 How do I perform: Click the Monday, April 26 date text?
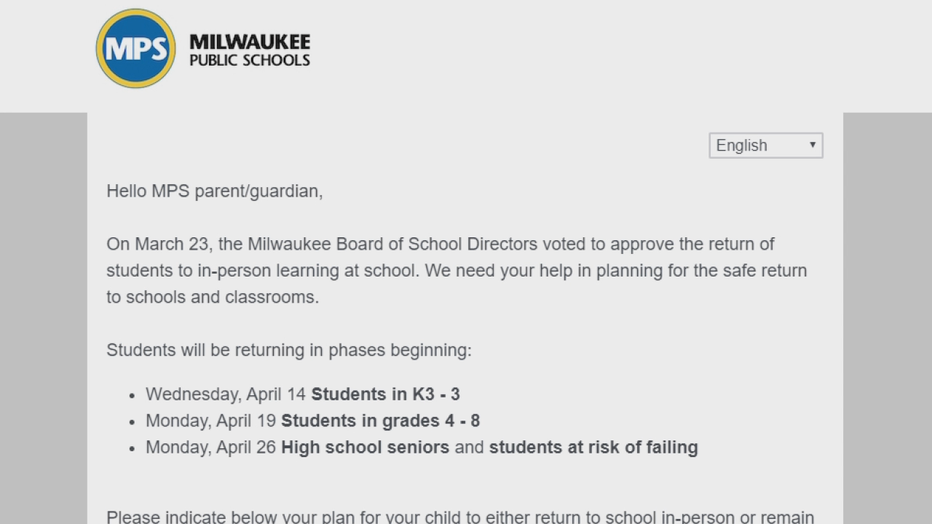click(x=211, y=447)
